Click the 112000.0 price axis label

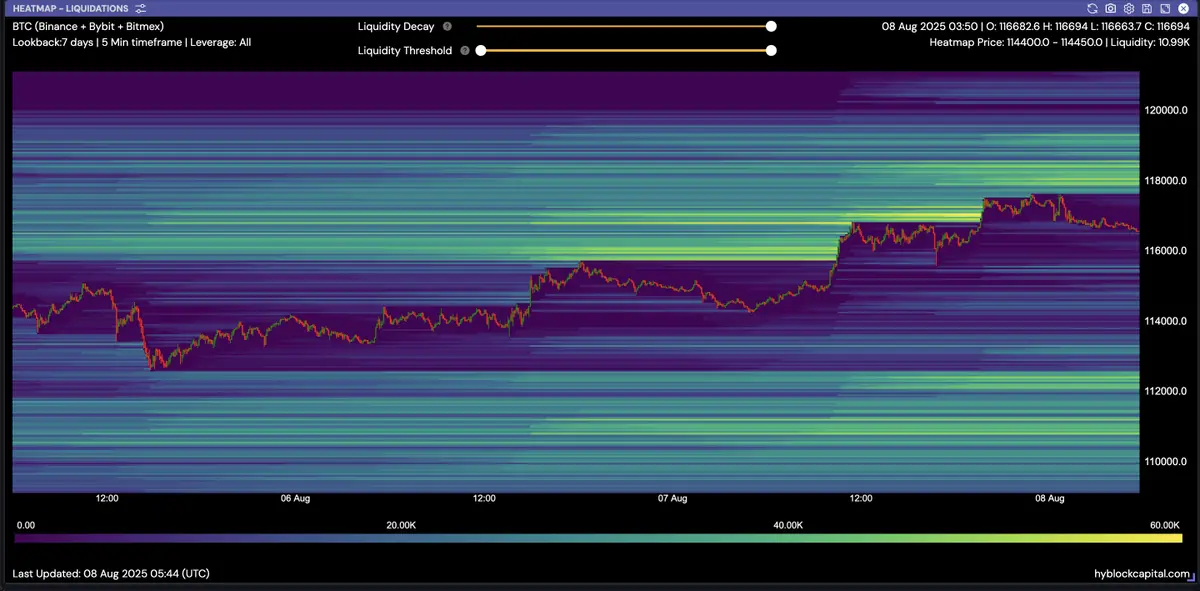pos(1165,391)
